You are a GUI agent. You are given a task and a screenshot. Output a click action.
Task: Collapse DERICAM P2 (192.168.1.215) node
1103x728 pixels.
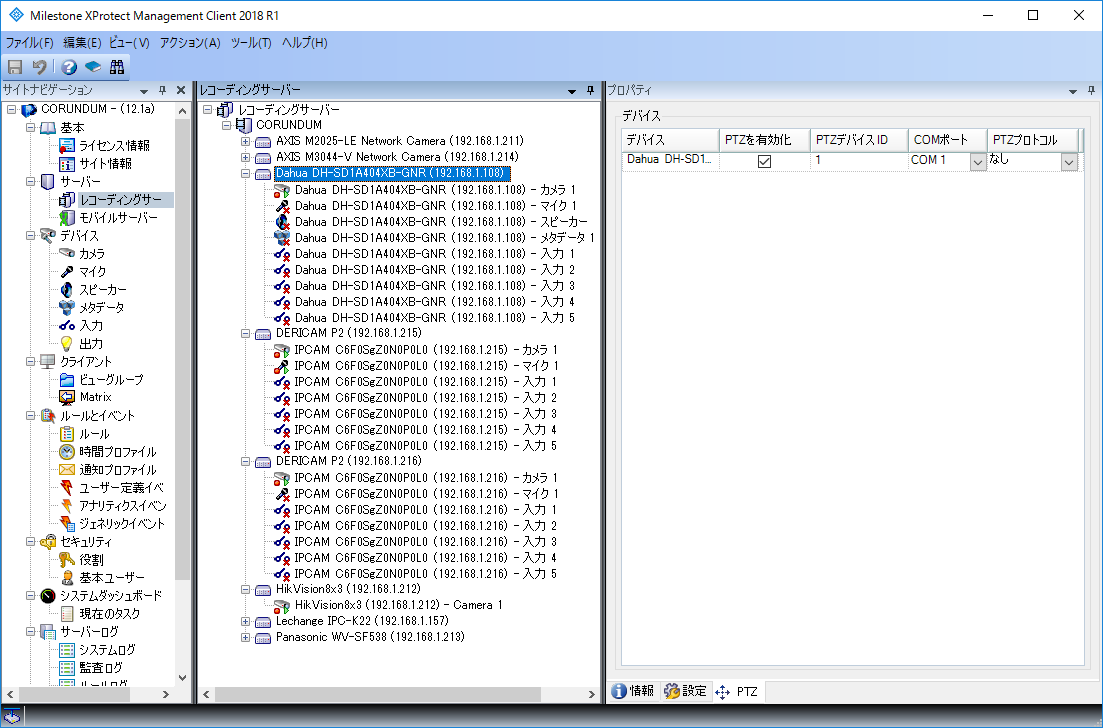tap(246, 333)
